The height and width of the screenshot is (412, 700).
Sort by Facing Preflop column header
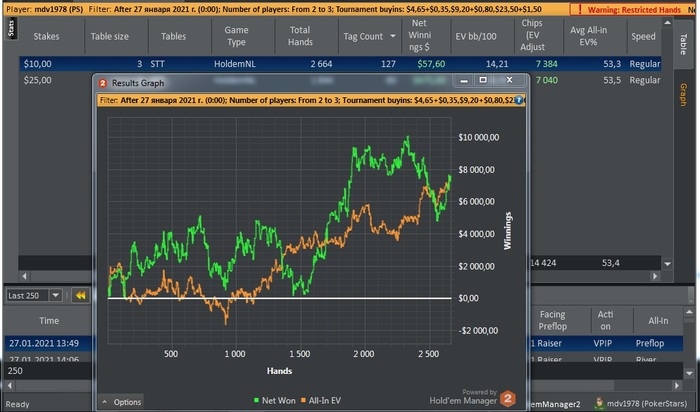553,320
